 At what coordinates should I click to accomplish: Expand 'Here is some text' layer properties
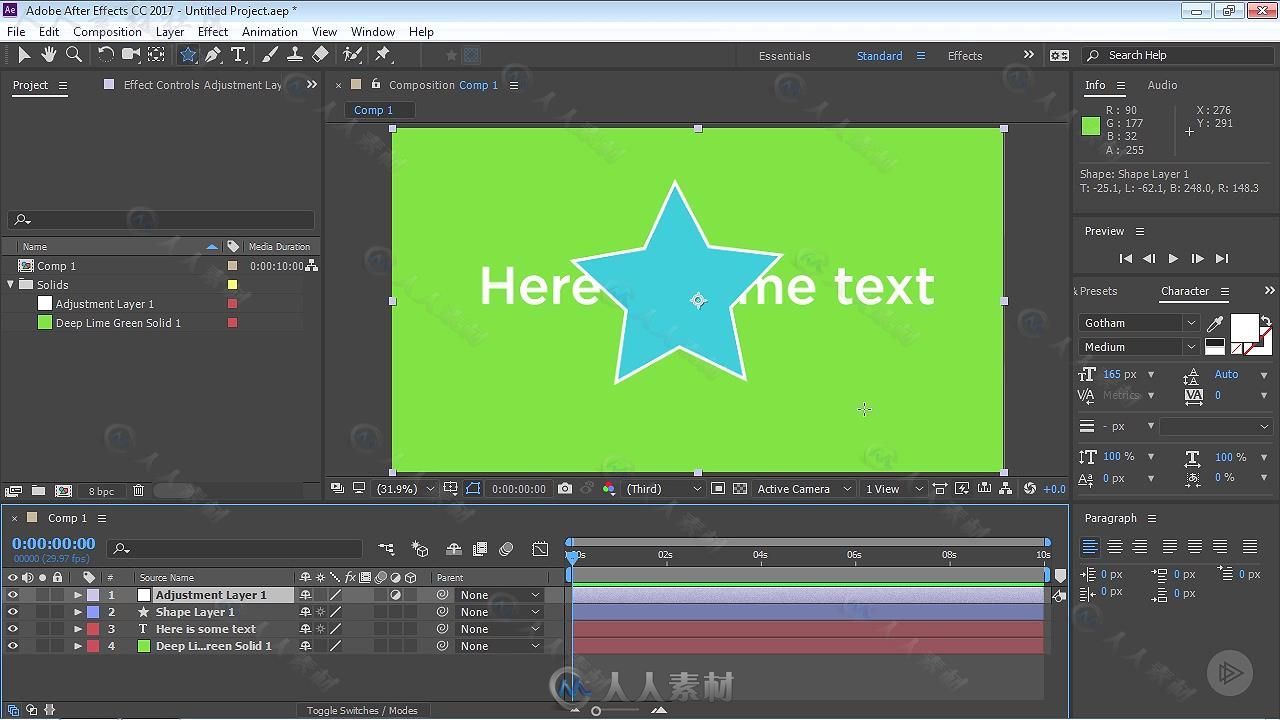(77, 629)
